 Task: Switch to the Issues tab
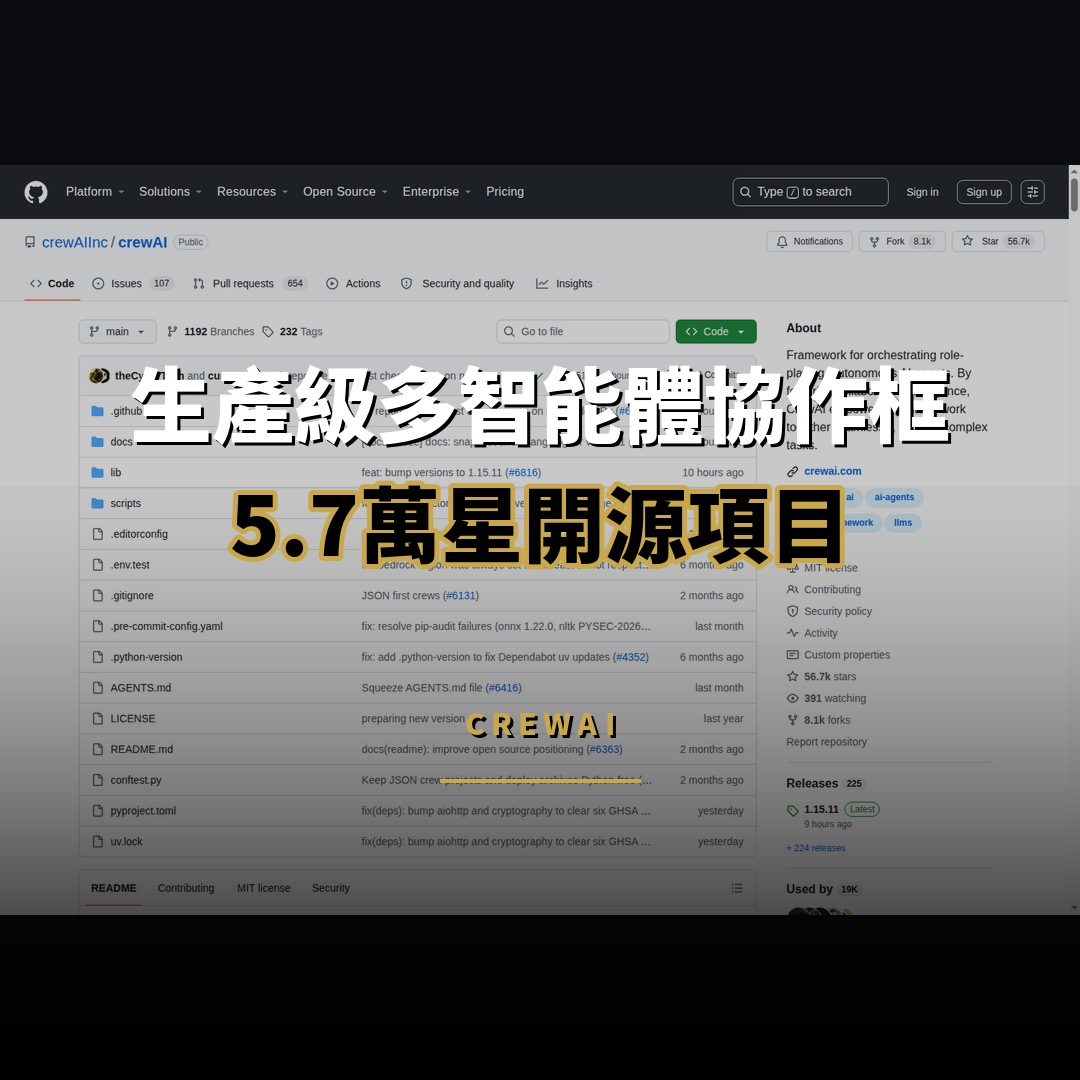tap(132, 284)
